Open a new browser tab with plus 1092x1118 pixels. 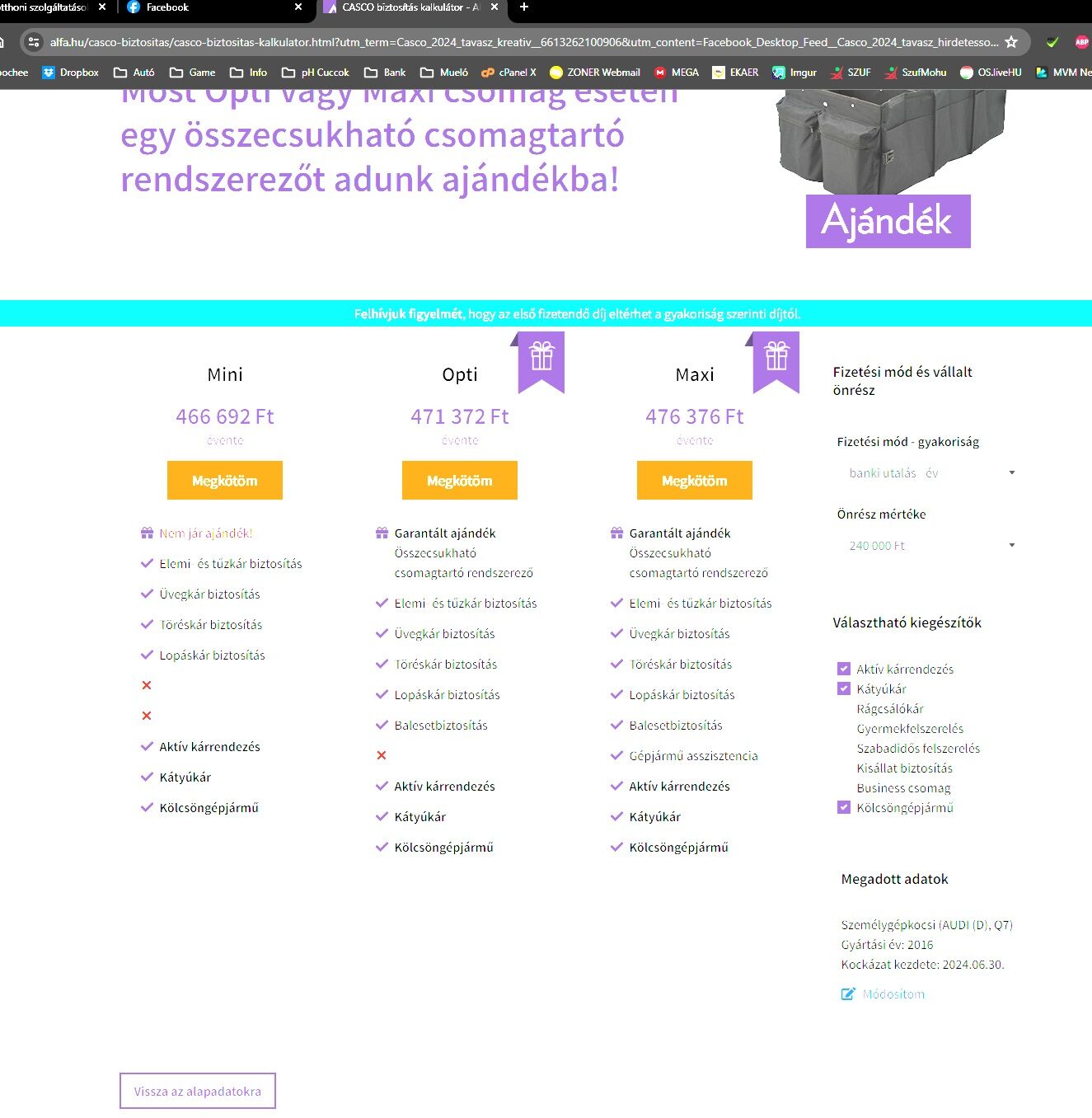(523, 7)
